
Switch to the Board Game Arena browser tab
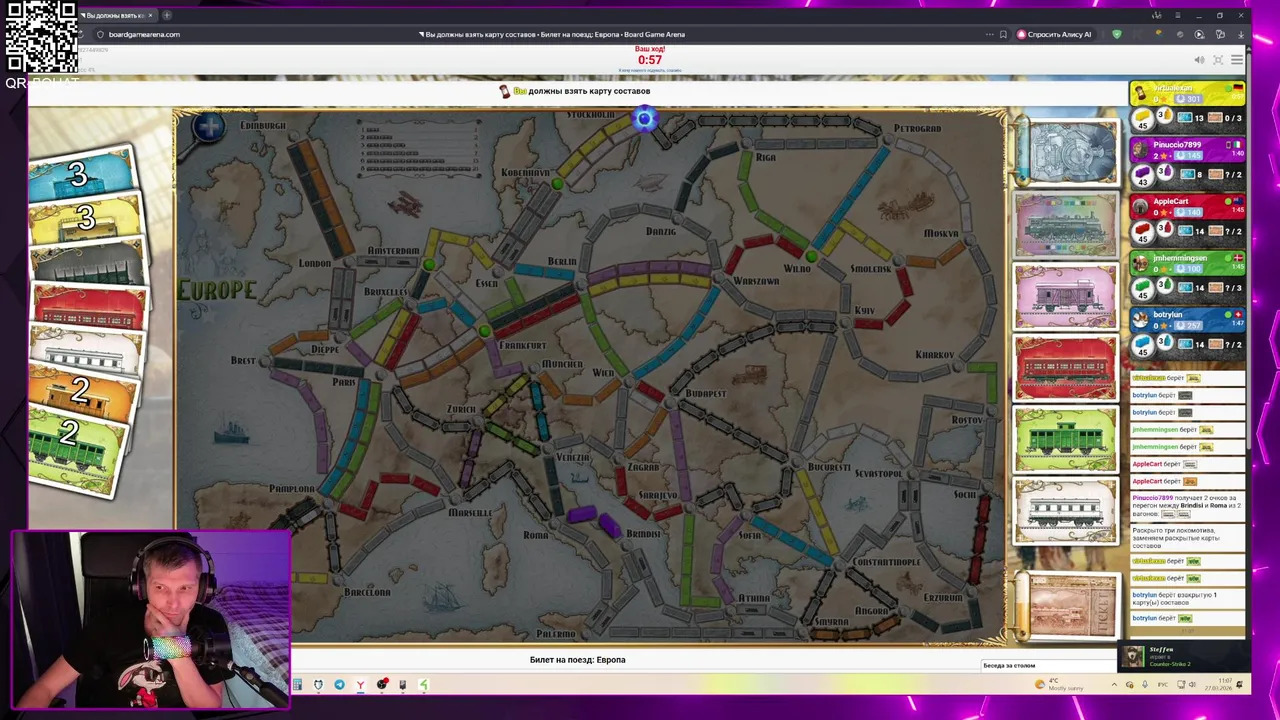(113, 15)
